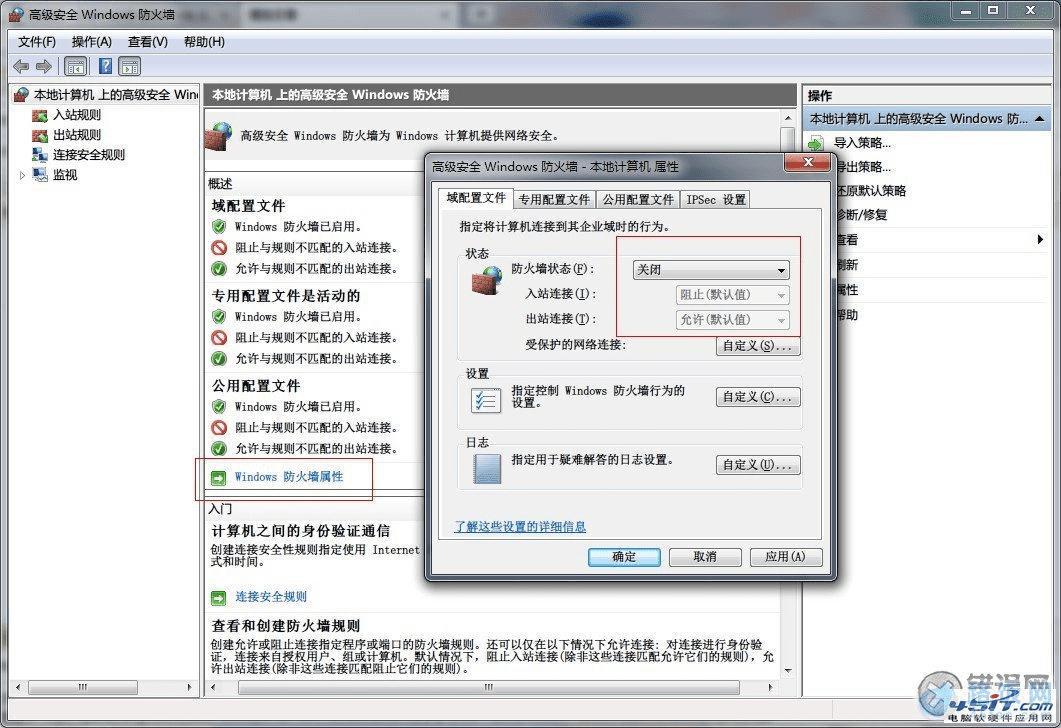Click the bottom horizontal scrollbar of the console tree
The image size is (1061, 728).
pos(84,687)
